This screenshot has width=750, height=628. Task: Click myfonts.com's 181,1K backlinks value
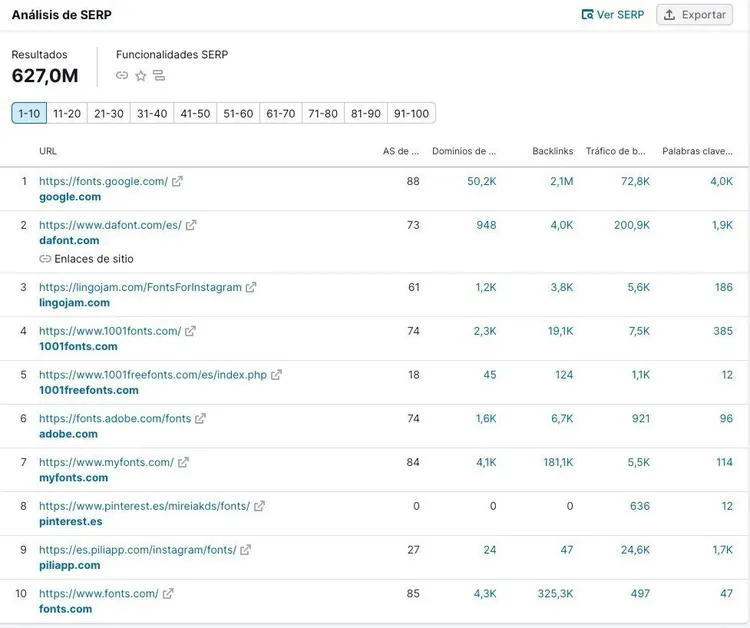558,462
